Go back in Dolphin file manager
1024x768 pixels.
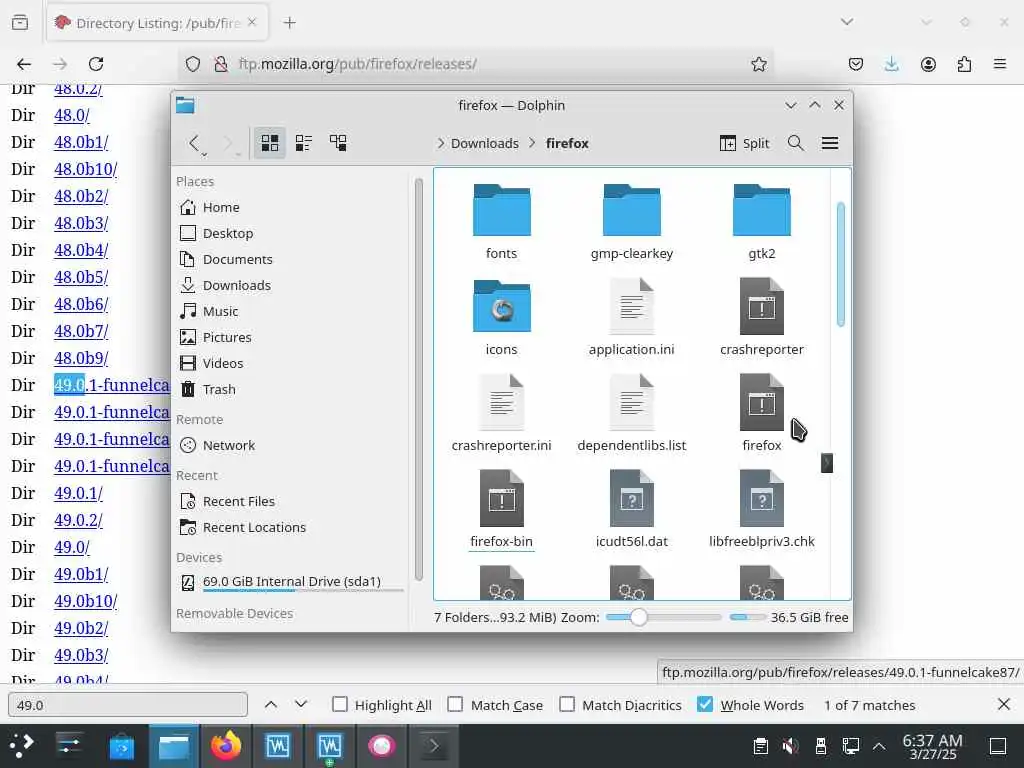(x=193, y=143)
